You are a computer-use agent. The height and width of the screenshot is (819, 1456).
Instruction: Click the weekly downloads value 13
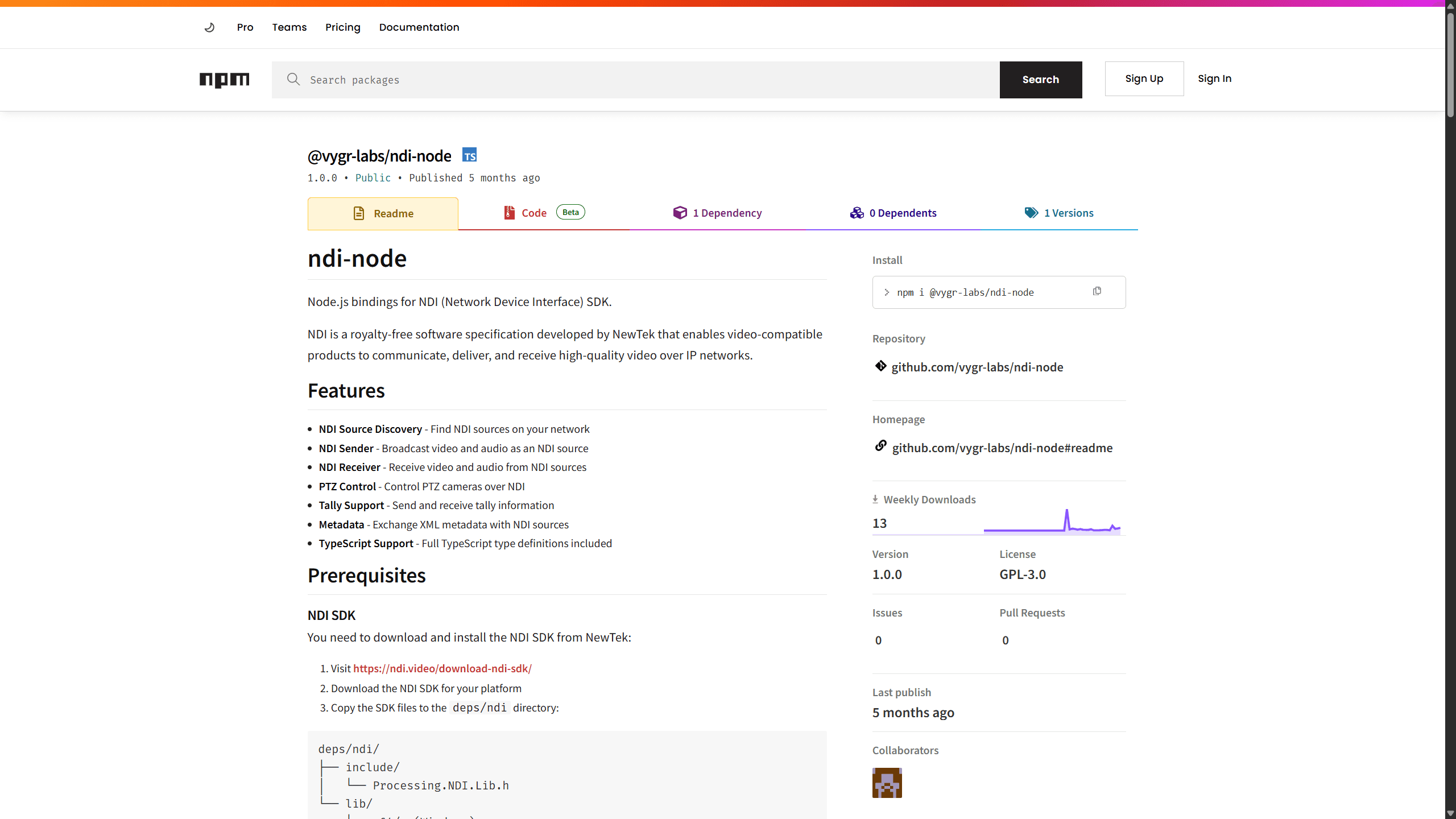[879, 523]
